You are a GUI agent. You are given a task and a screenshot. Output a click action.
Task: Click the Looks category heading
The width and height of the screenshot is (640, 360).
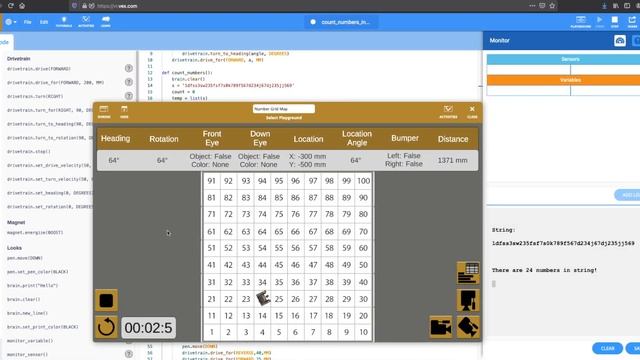click(x=14, y=248)
